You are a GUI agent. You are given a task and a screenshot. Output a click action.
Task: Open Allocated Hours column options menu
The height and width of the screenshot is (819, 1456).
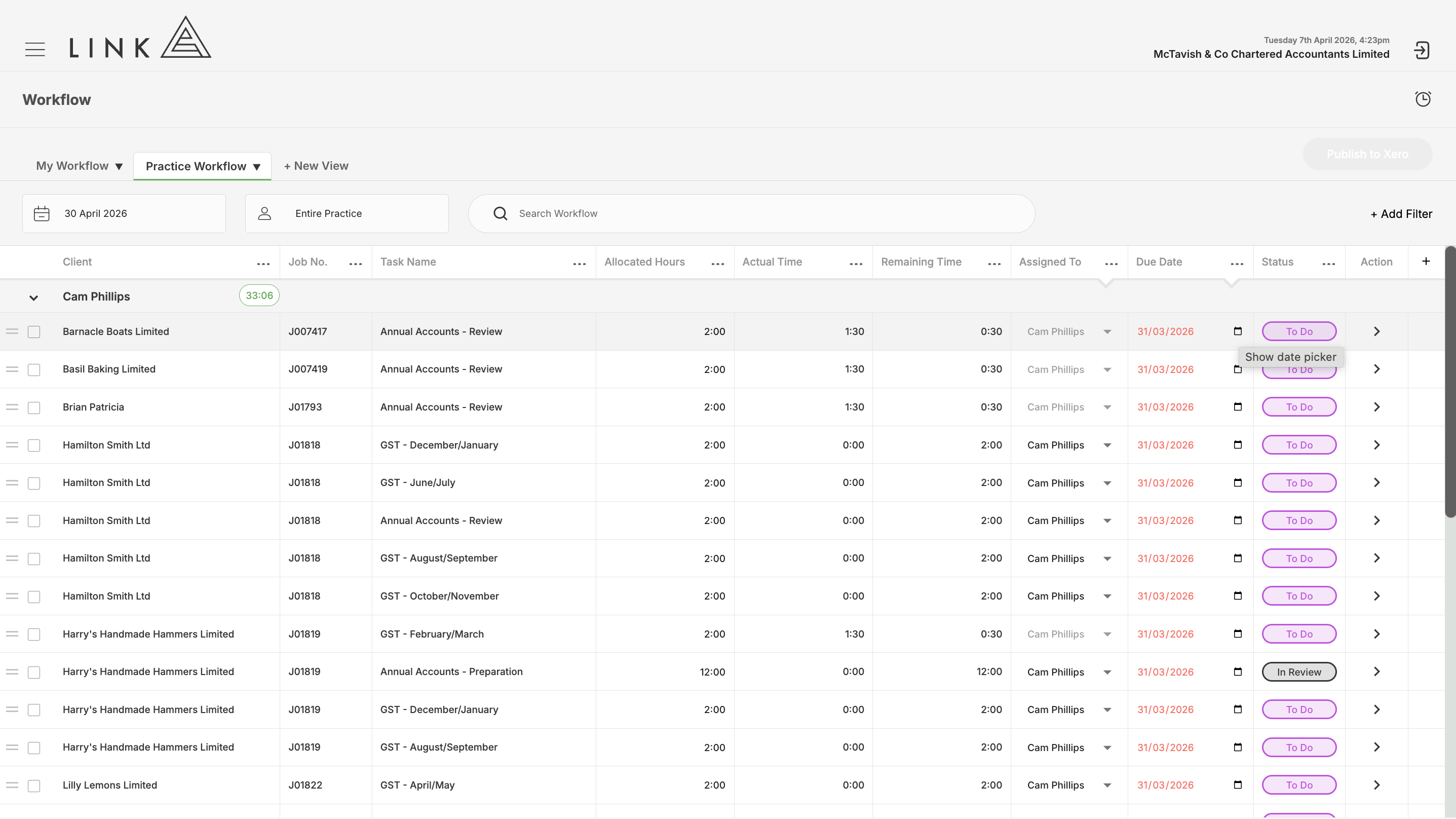point(718,264)
